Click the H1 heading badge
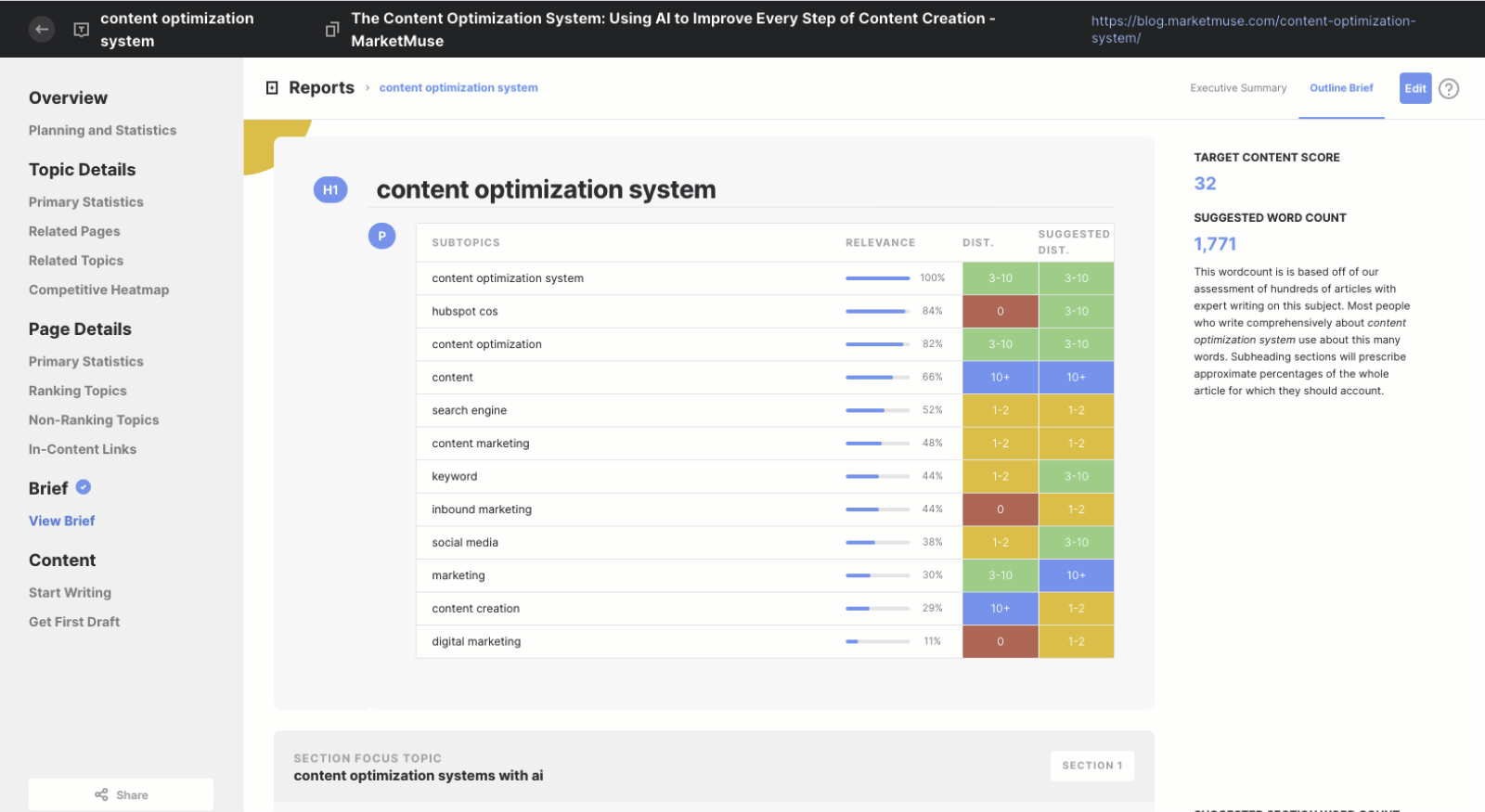1485x812 pixels. [330, 189]
